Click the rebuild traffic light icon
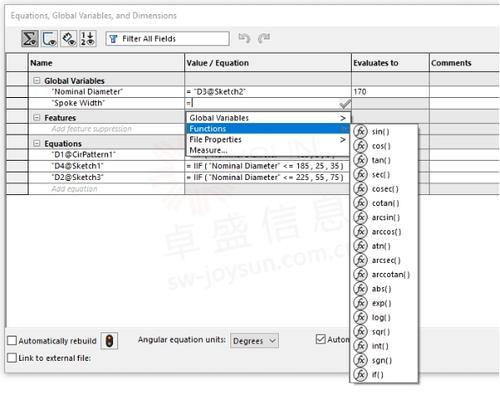 (109, 341)
